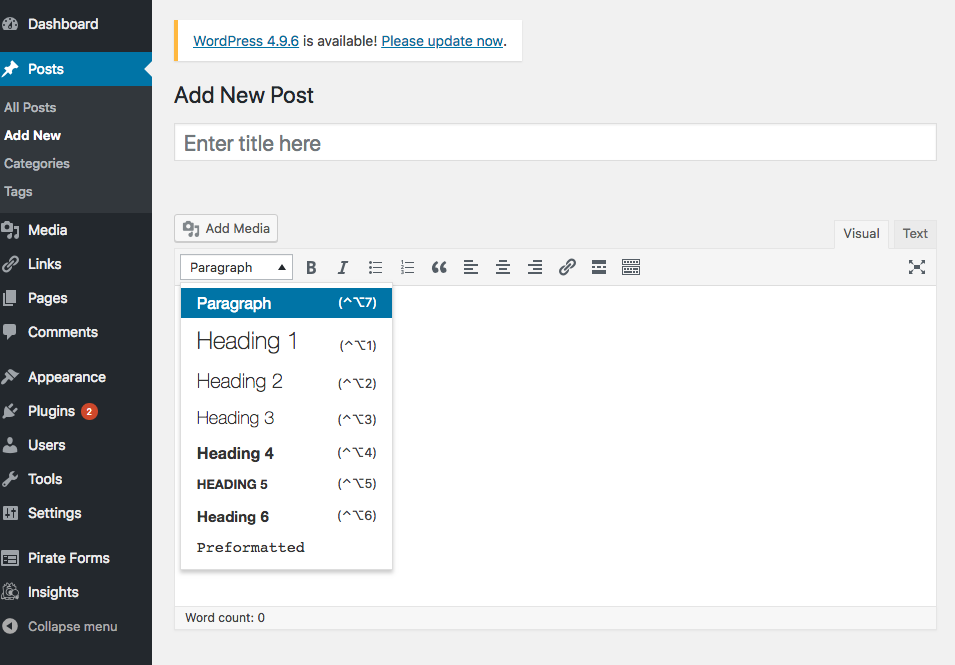Align text center
The image size is (955, 665).
(503, 267)
